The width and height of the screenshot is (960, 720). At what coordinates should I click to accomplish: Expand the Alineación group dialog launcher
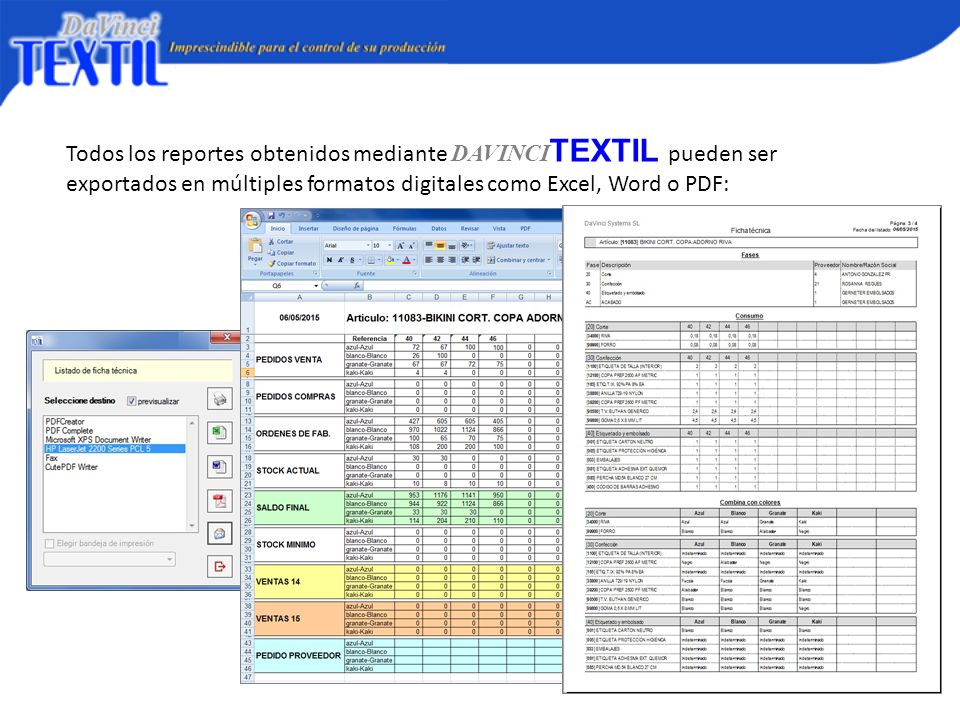[x=550, y=274]
